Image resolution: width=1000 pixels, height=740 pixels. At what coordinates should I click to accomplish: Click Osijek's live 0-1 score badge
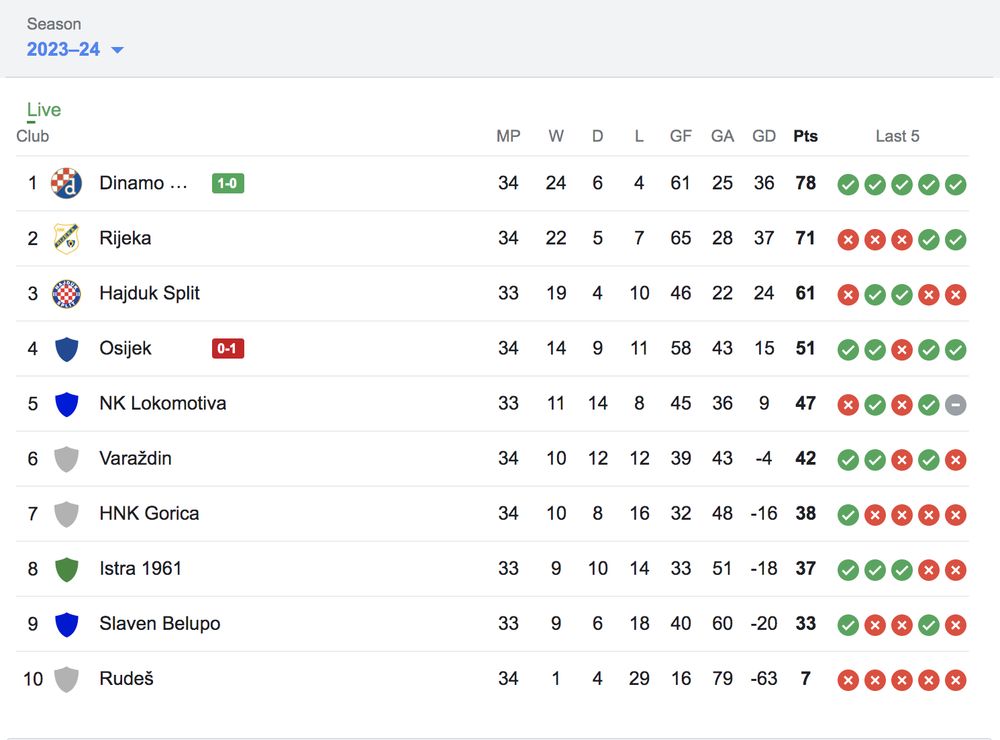[x=228, y=348]
